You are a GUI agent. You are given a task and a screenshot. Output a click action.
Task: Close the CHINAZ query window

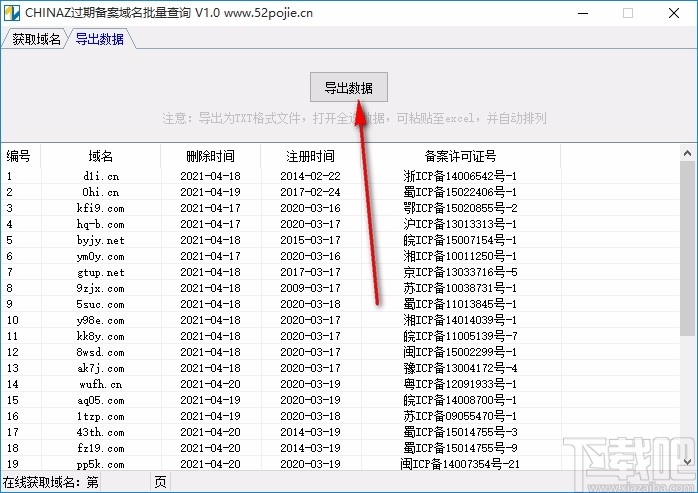click(674, 13)
